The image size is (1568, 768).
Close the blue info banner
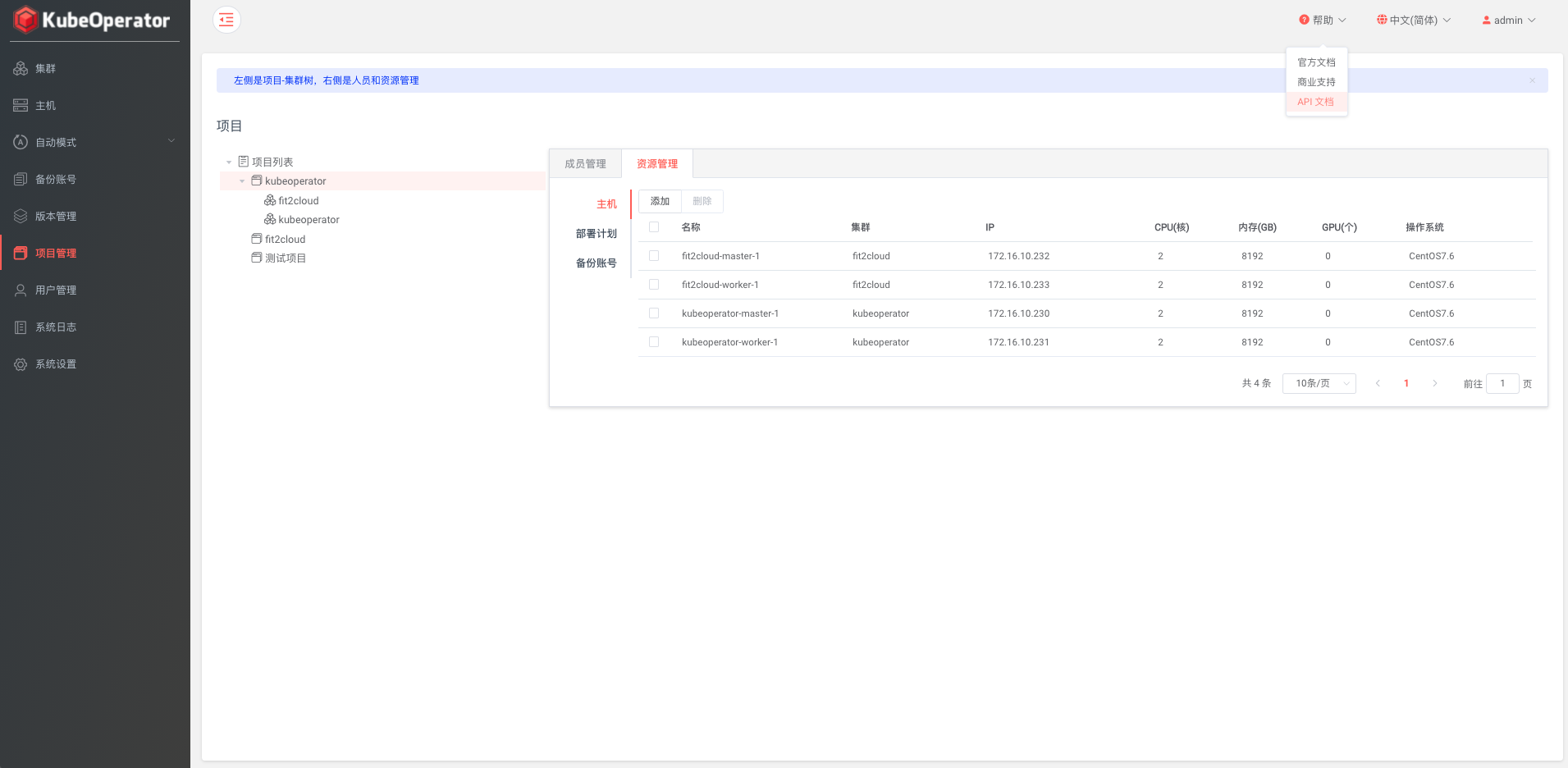[1532, 80]
